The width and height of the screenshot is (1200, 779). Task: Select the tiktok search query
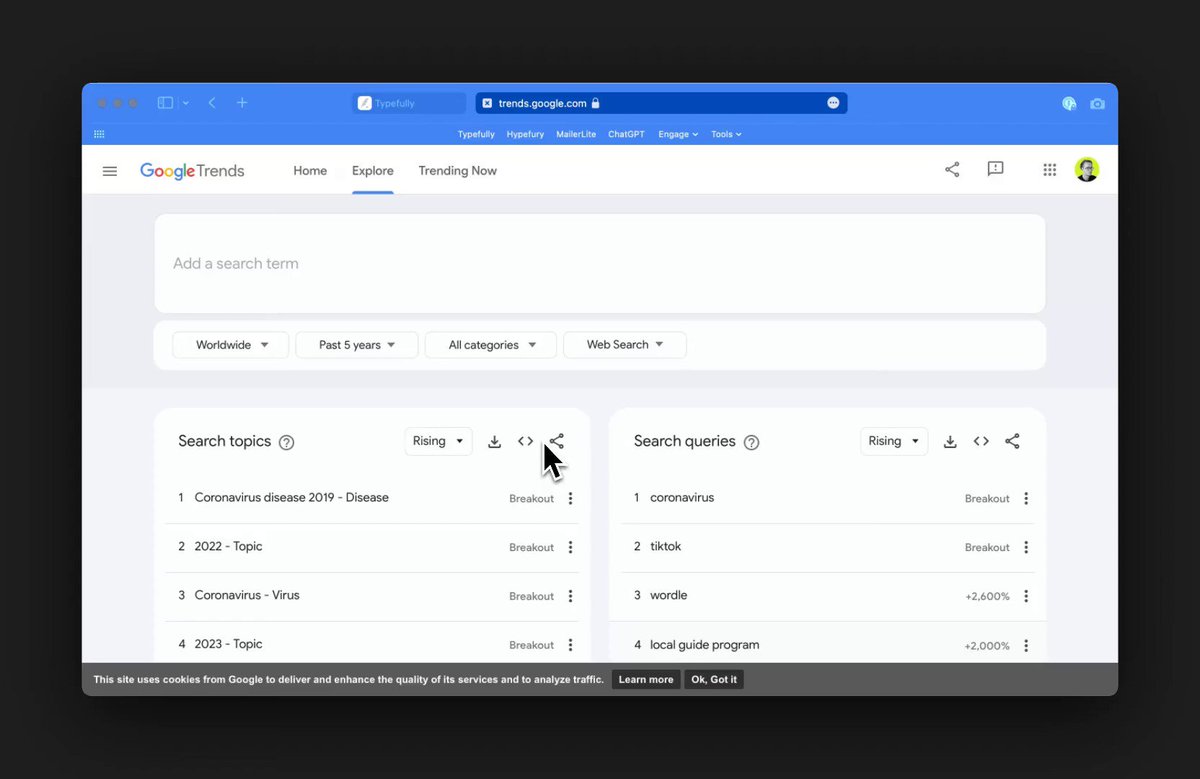[665, 547]
